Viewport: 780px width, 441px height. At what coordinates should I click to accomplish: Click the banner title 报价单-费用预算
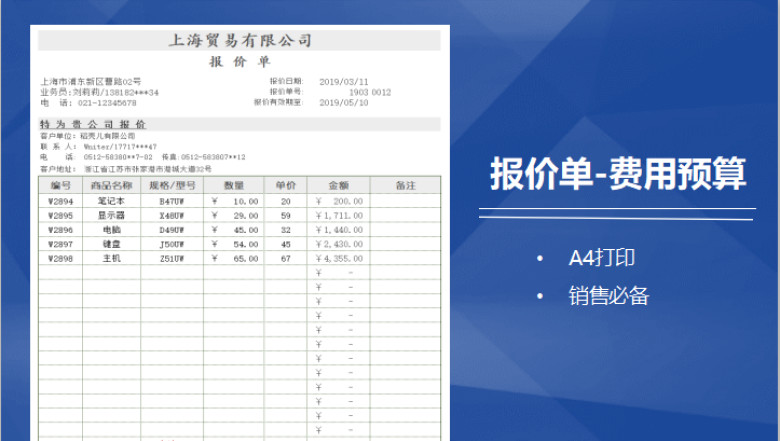pos(618,174)
